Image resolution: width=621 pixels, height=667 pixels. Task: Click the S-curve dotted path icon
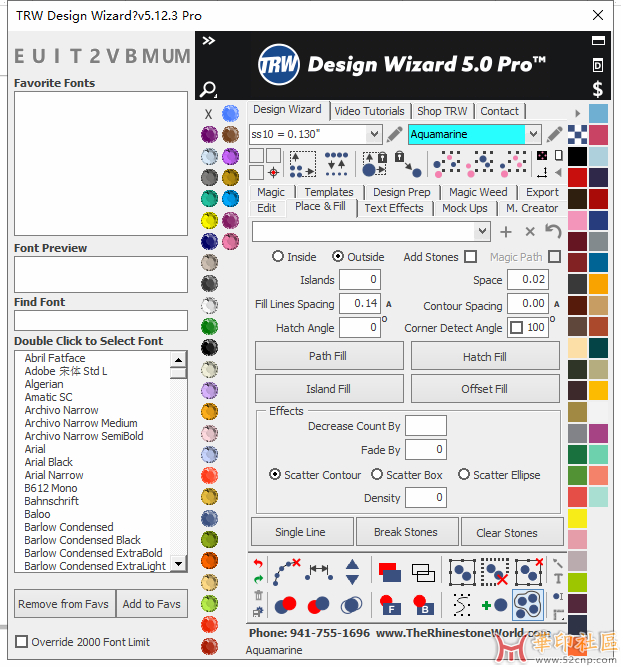point(462,605)
